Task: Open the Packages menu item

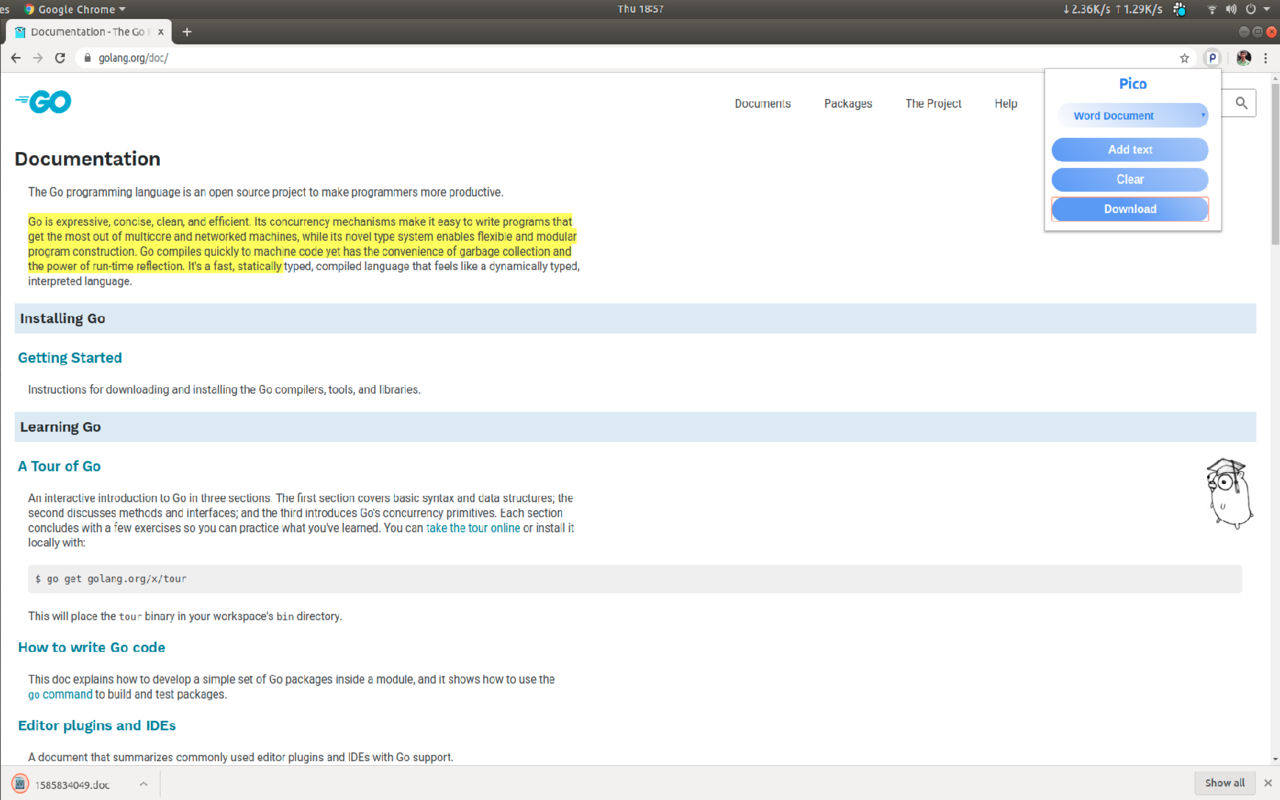Action: point(848,104)
